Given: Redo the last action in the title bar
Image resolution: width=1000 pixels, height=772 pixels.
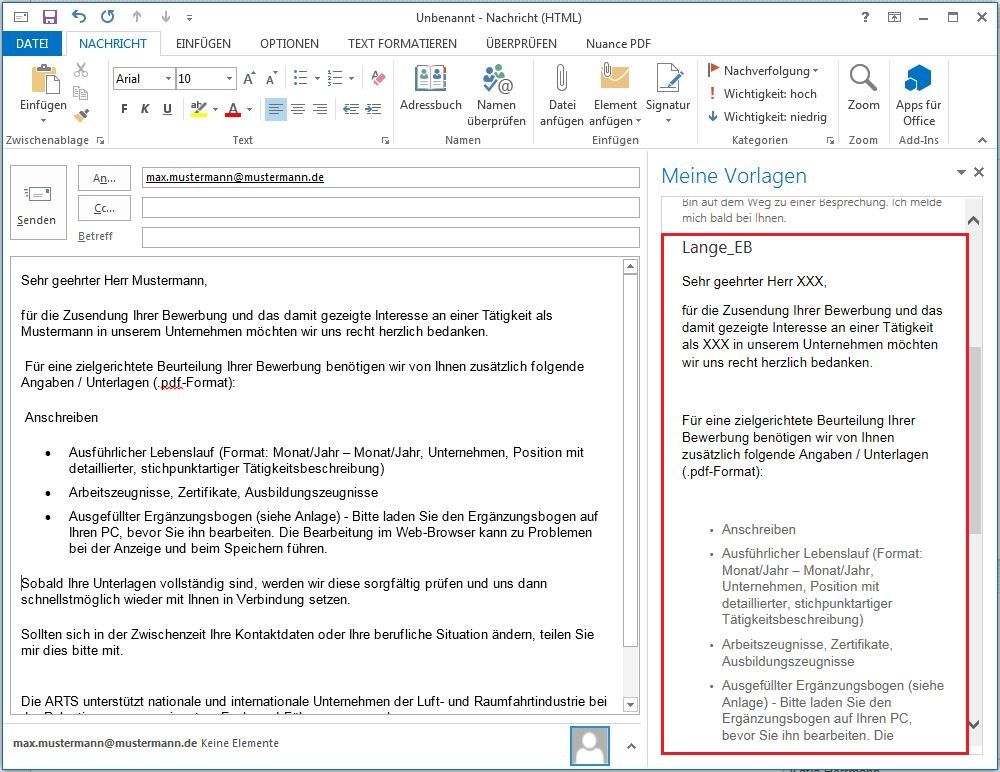Looking at the screenshot, I should [x=108, y=17].
